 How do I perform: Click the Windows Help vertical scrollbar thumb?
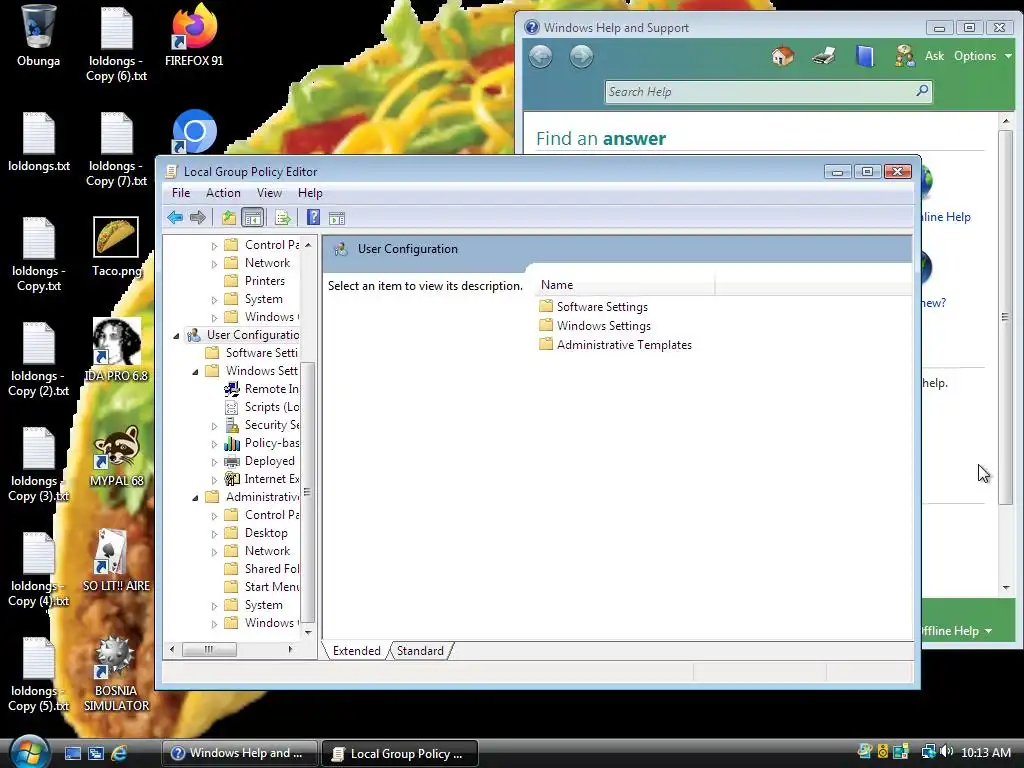pos(1006,317)
